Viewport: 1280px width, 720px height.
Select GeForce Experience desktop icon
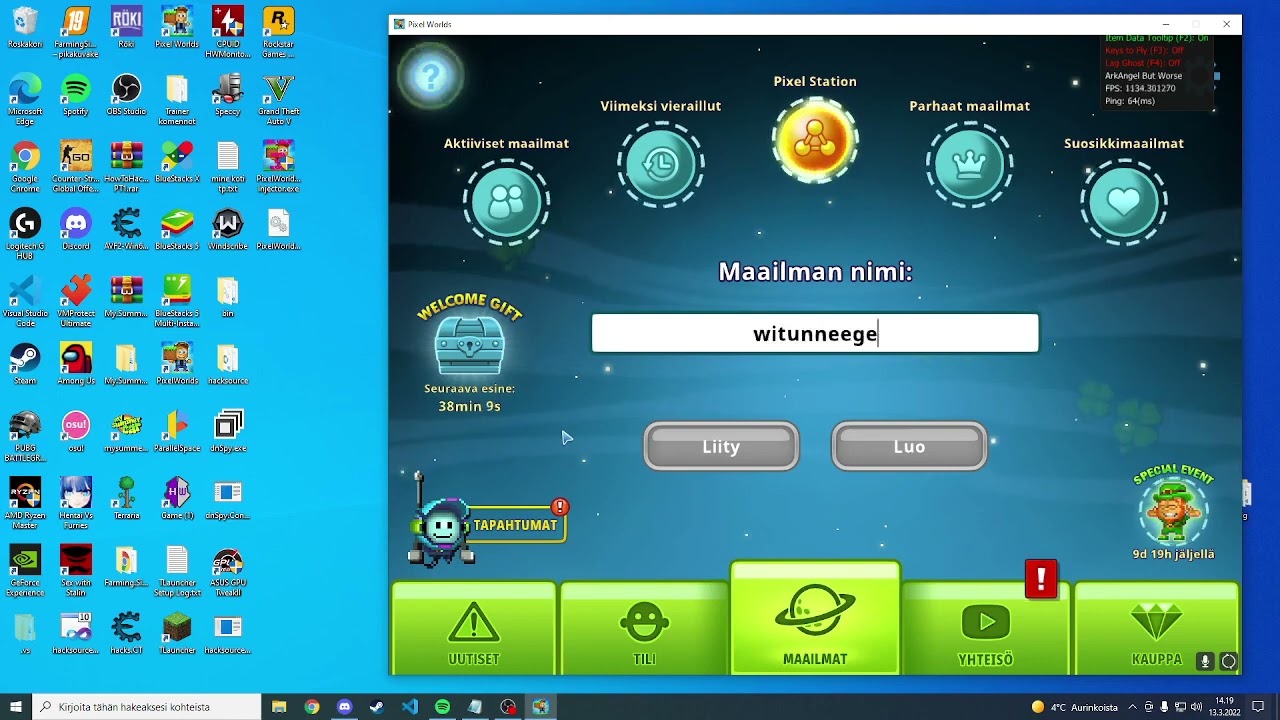click(x=25, y=571)
